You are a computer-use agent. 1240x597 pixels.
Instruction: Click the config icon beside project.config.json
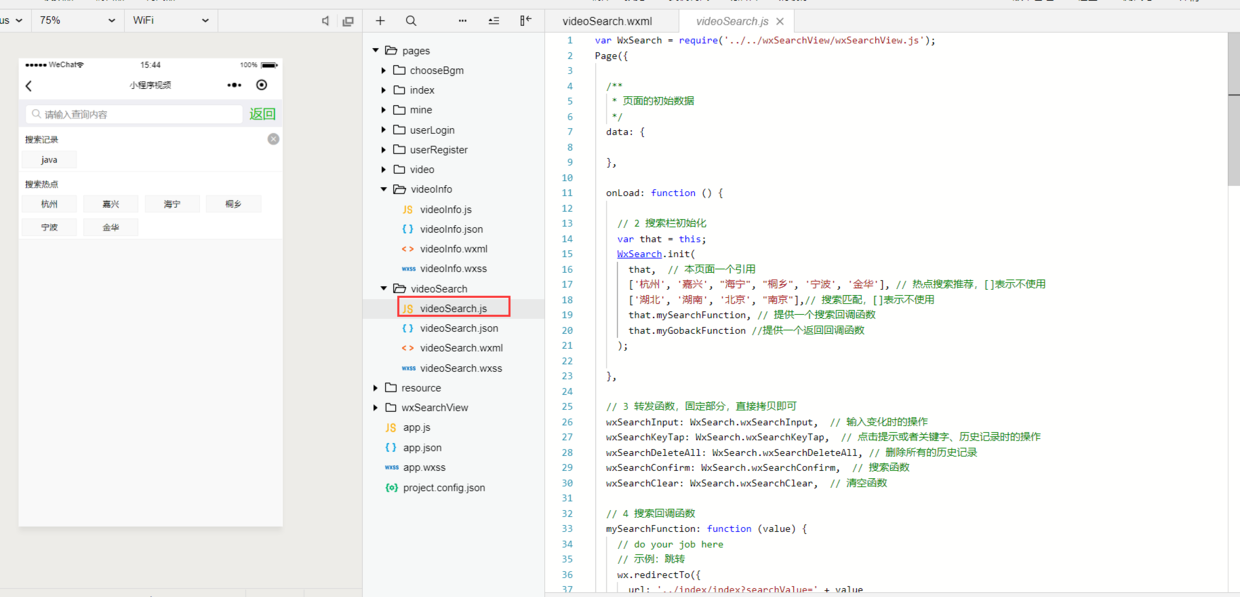pyautogui.click(x=392, y=488)
